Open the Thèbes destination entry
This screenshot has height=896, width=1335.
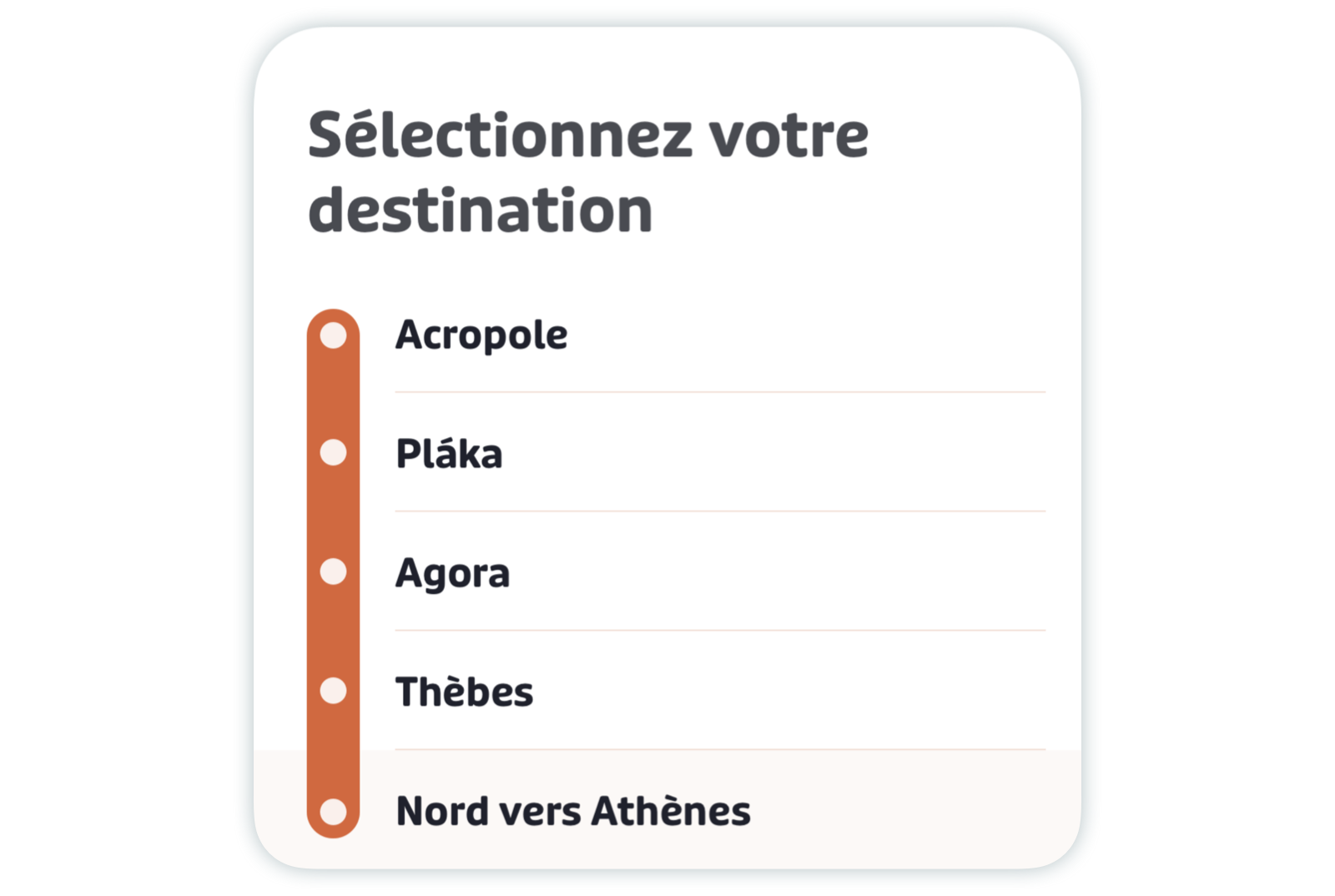464,692
